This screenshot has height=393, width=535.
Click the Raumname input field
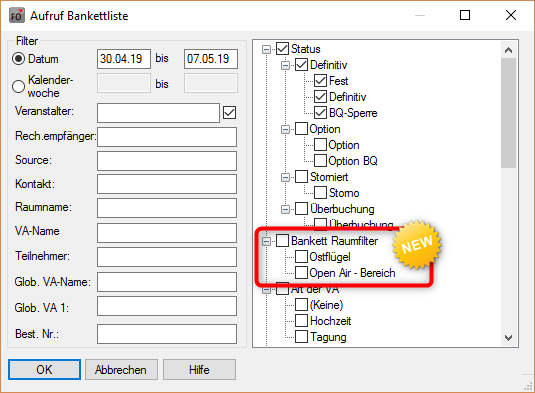pos(167,208)
